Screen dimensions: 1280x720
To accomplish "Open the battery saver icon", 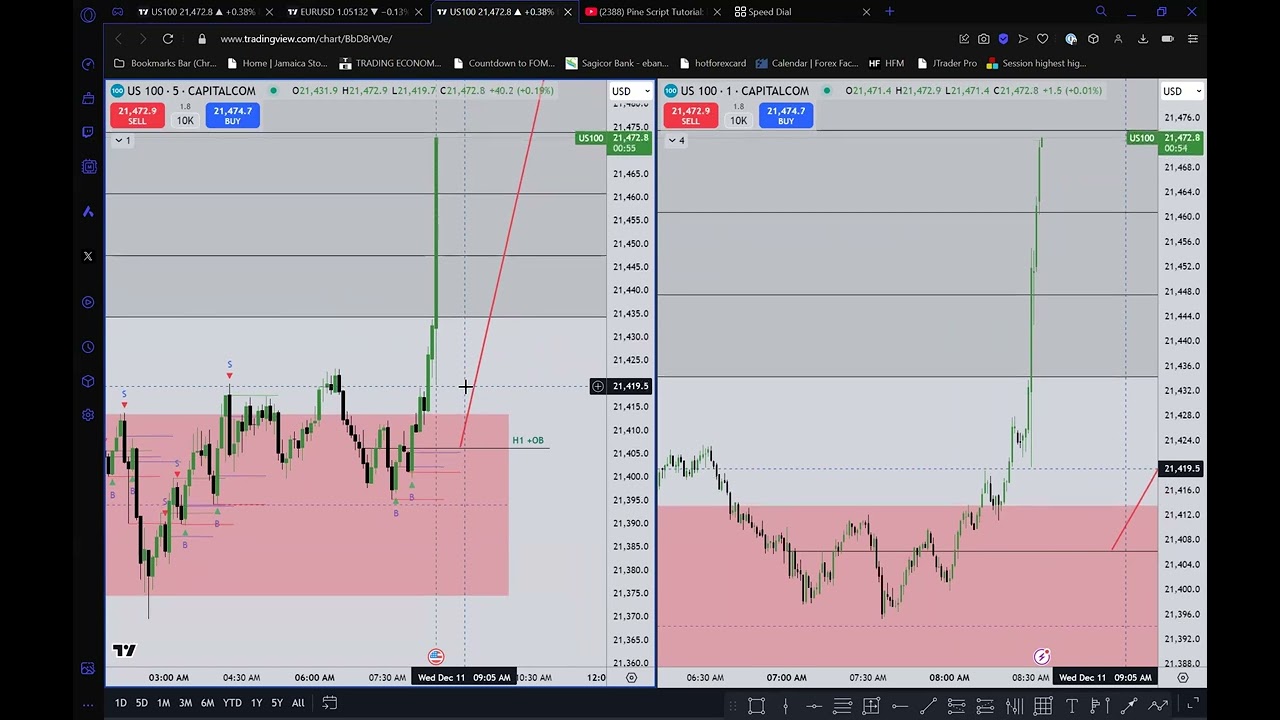I will point(1167,39).
